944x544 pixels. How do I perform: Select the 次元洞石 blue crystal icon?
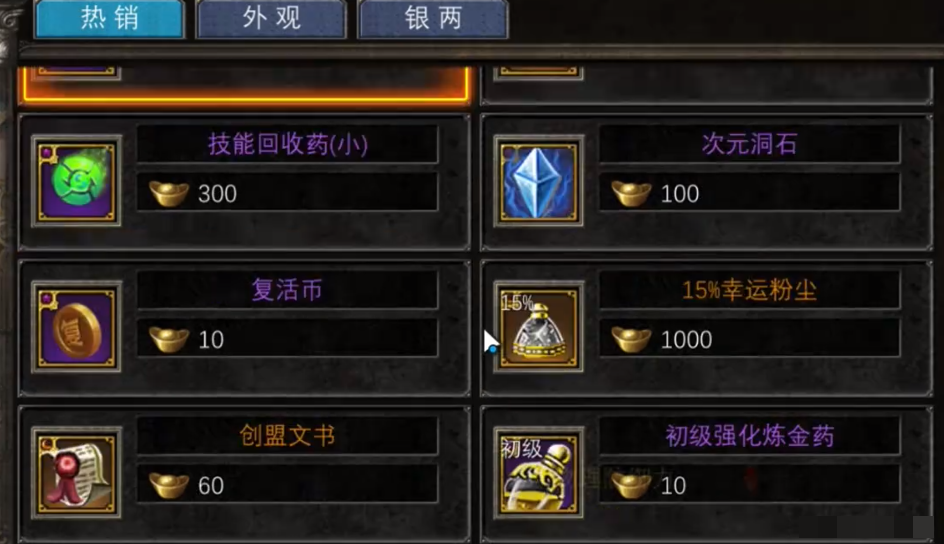[x=538, y=181]
